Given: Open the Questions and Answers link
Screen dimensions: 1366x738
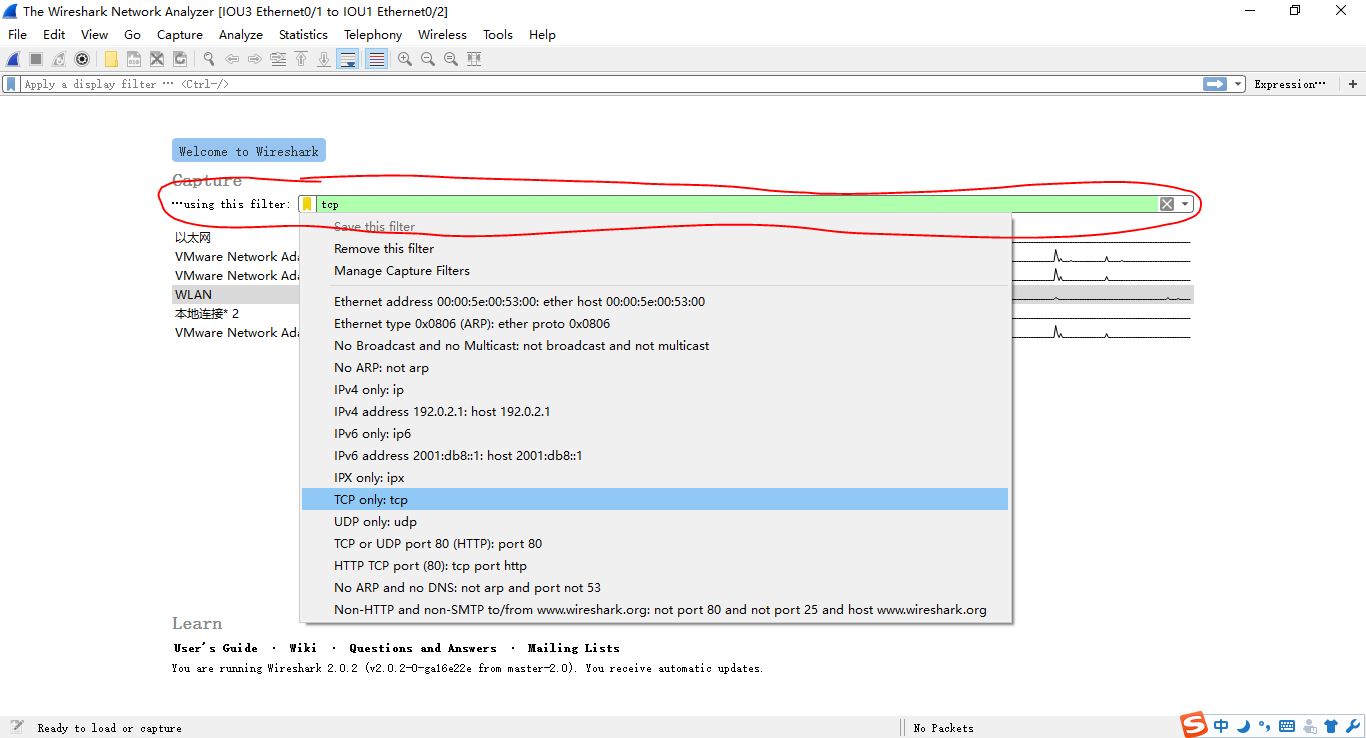Looking at the screenshot, I should tap(422, 648).
